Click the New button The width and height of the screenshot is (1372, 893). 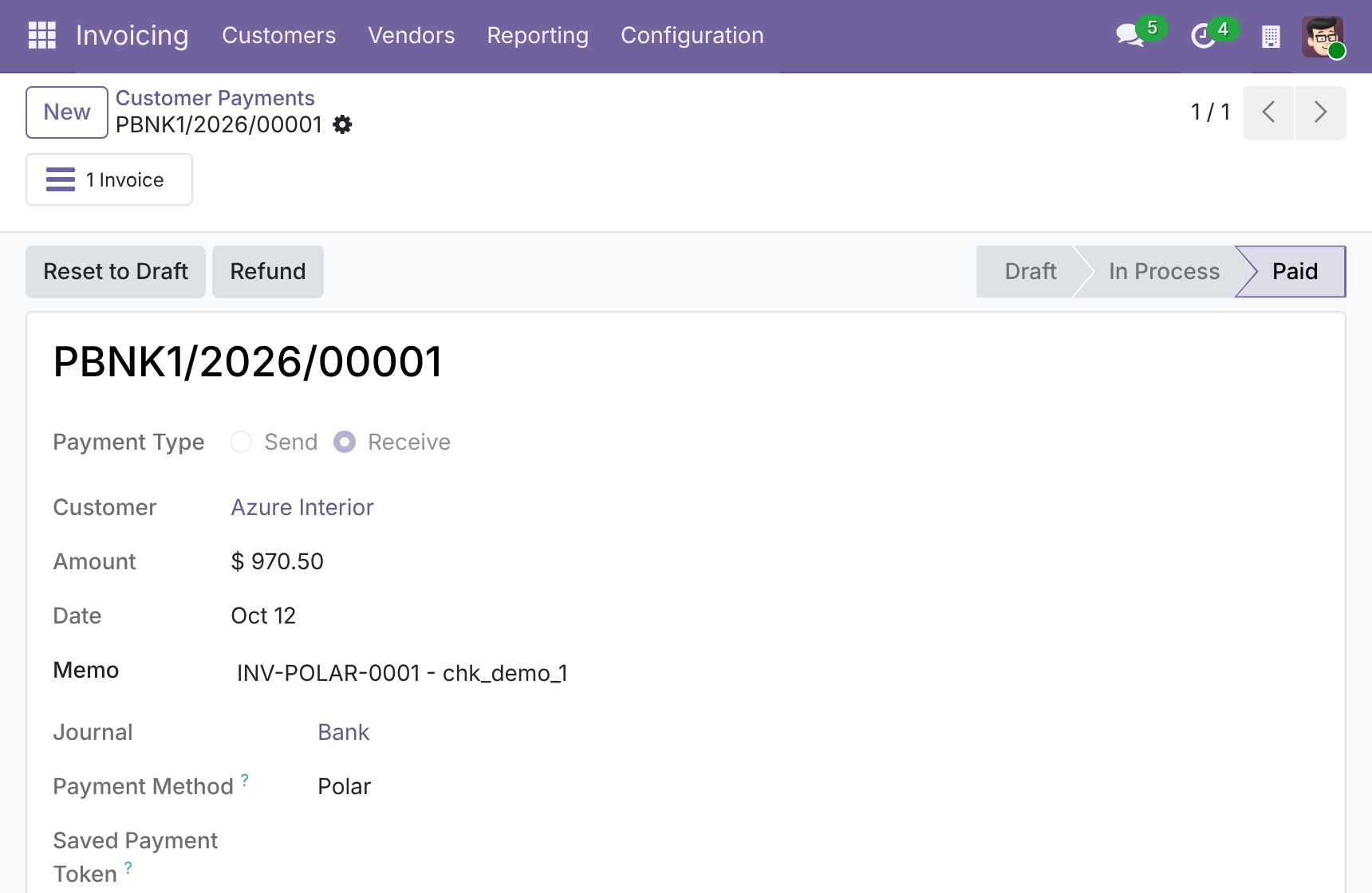(67, 112)
